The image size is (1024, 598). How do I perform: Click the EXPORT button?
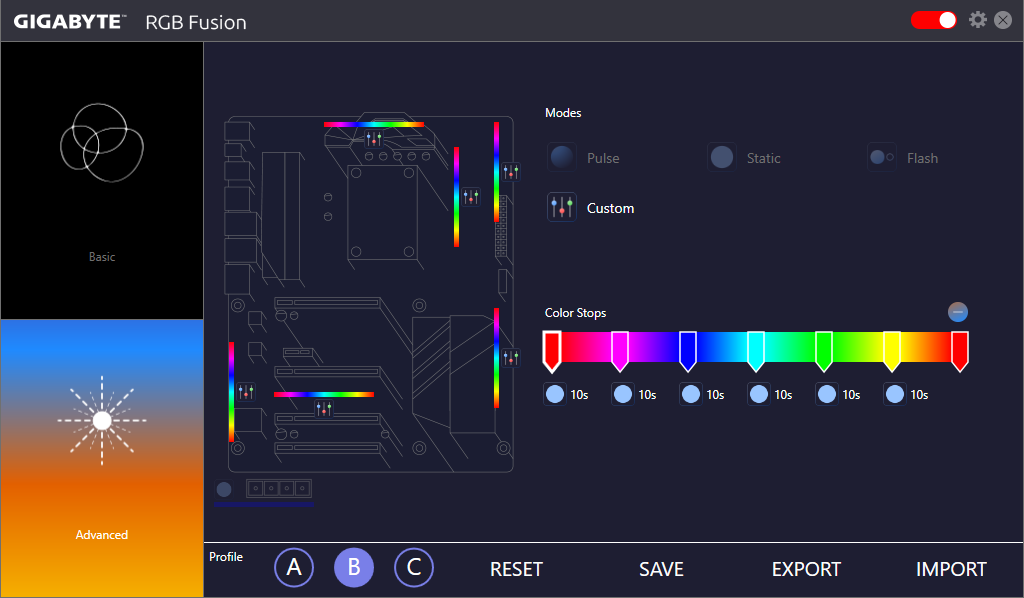[806, 569]
